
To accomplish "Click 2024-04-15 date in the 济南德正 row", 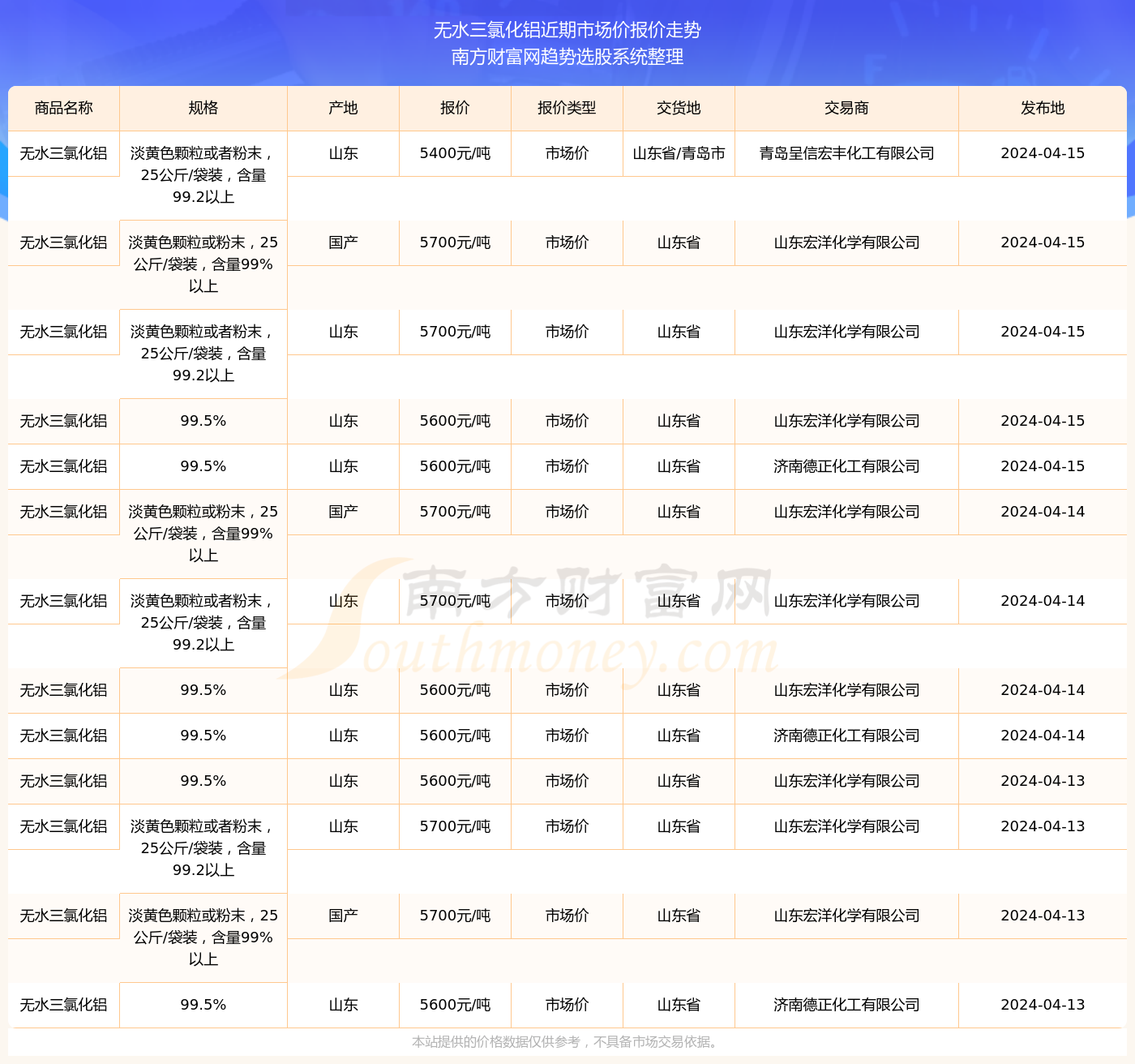I will coord(1043,466).
